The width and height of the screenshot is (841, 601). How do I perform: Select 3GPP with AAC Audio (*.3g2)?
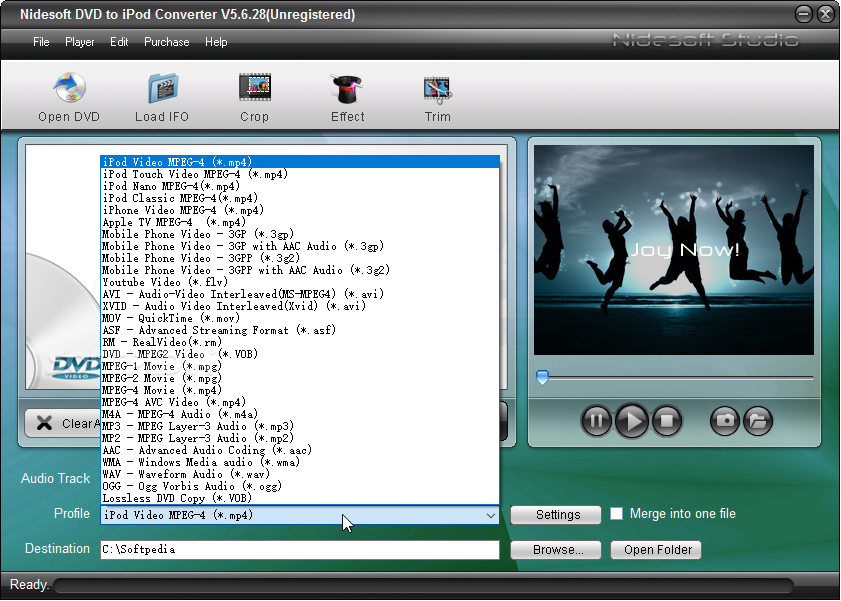300,270
